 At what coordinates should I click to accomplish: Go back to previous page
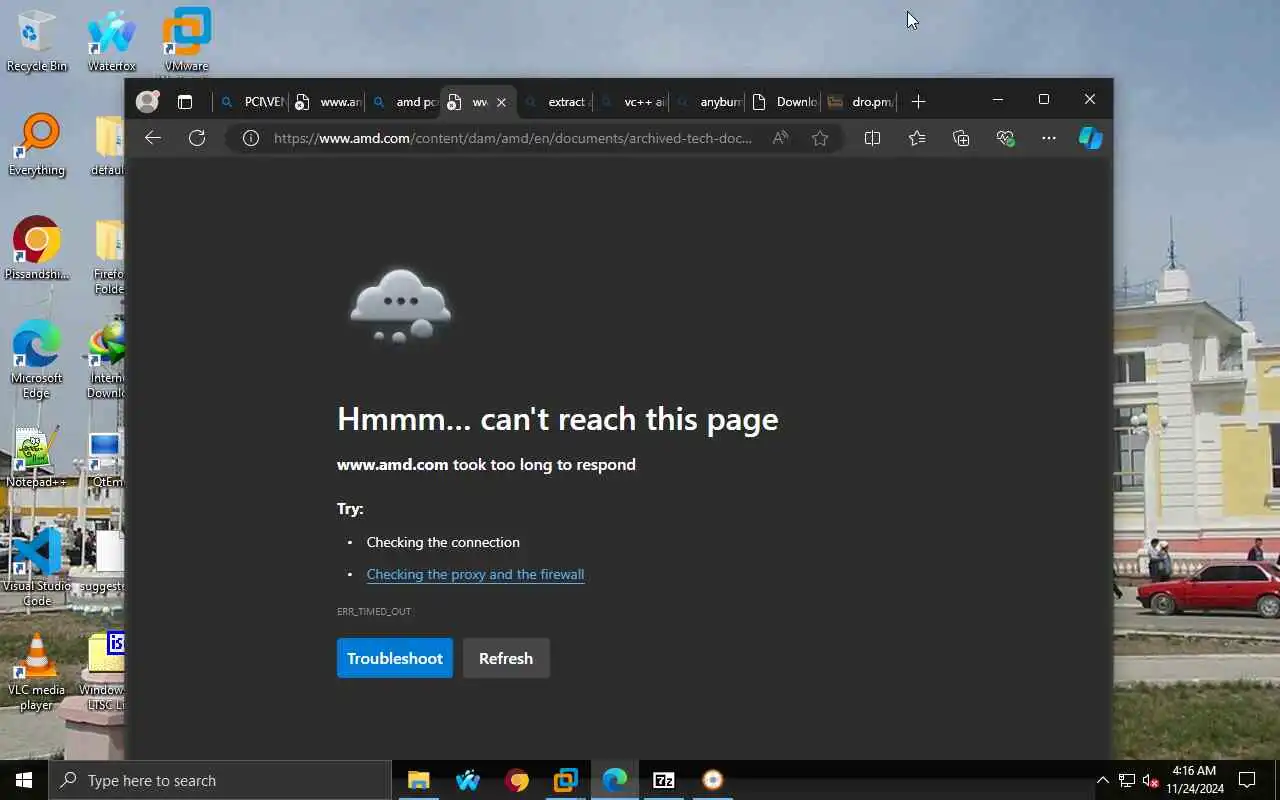153,138
